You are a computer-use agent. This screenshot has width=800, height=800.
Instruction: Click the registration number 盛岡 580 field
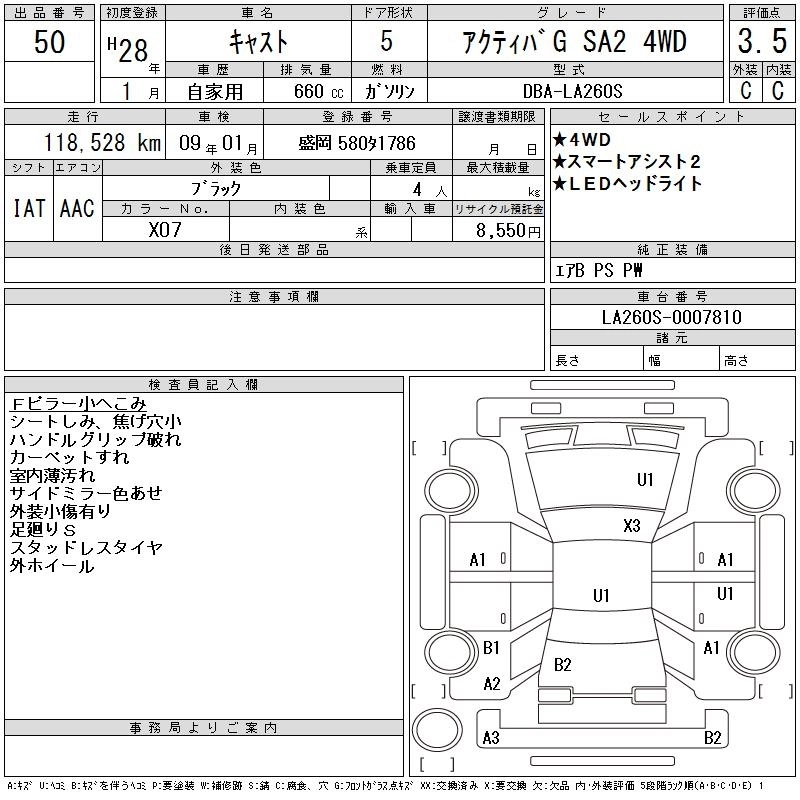click(x=358, y=142)
